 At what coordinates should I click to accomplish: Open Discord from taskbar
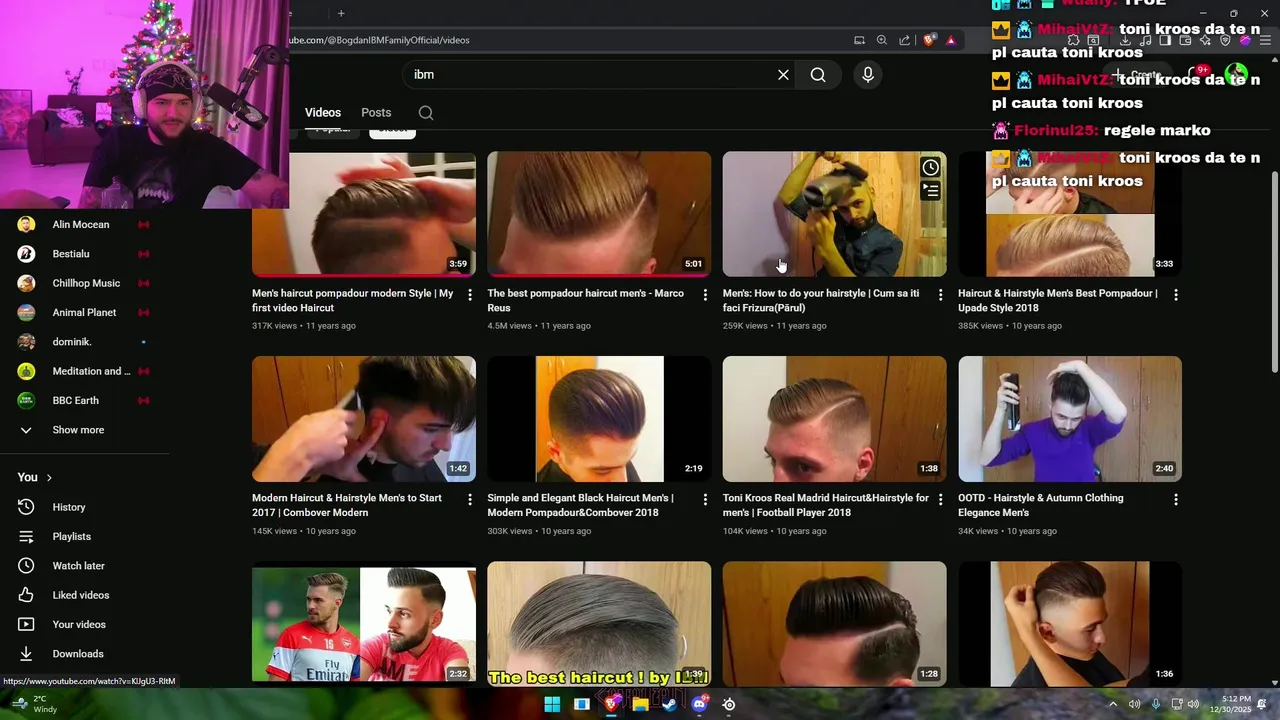pos(699,704)
